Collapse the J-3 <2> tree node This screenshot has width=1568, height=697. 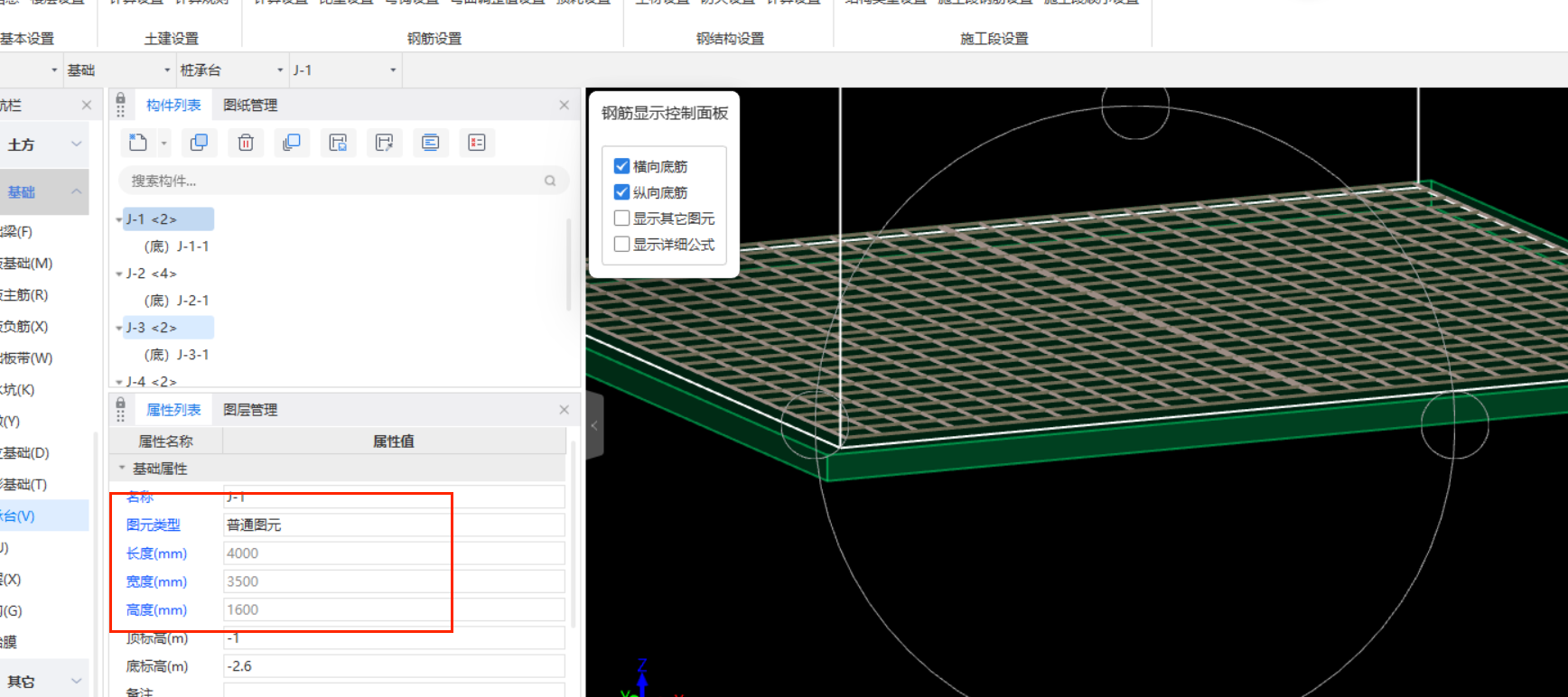pyautogui.click(x=118, y=328)
